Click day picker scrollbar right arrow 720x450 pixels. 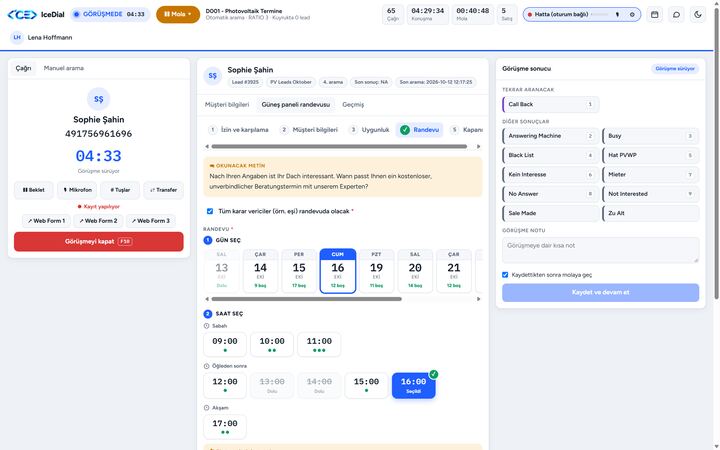(478, 299)
